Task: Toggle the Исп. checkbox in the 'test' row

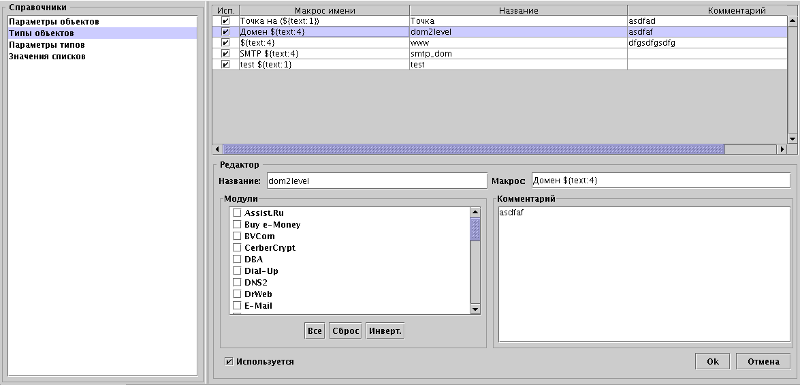Action: pyautogui.click(x=226, y=65)
